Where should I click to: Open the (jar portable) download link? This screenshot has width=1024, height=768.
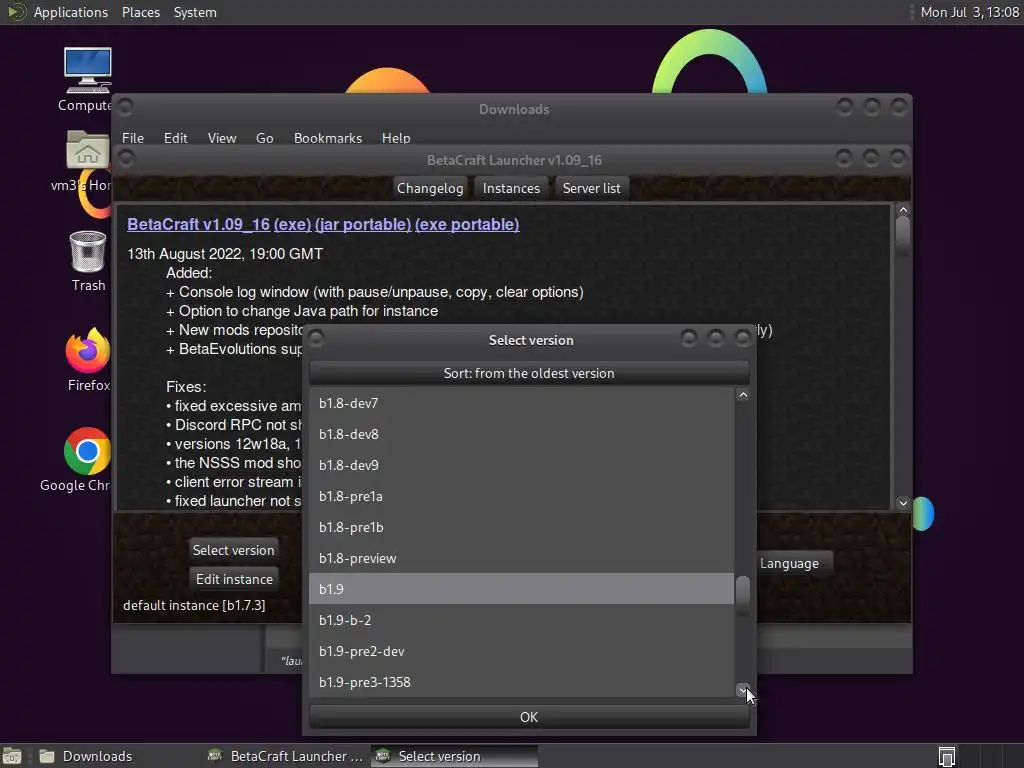[x=363, y=224]
